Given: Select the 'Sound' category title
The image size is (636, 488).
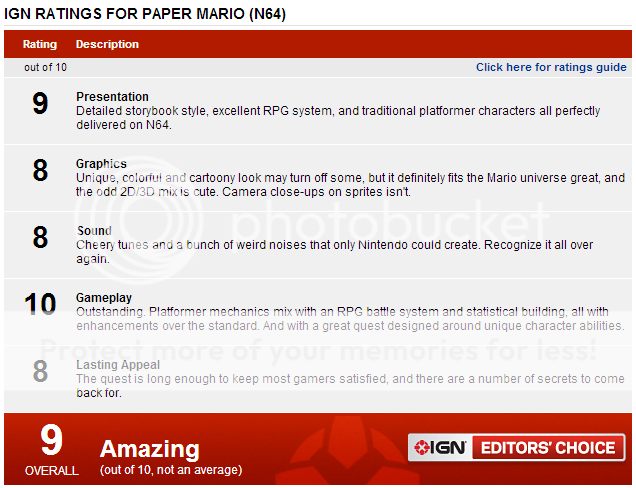Looking at the screenshot, I should tap(94, 230).
